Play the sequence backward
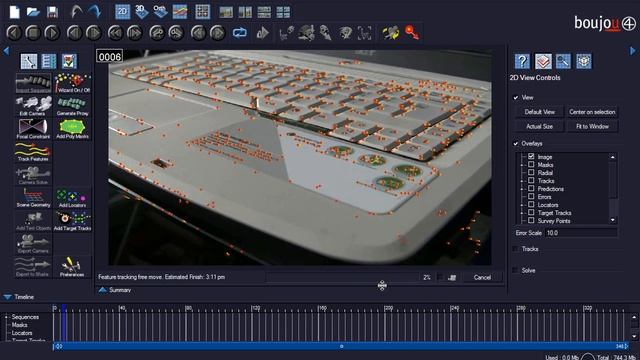Image resolution: width=640 pixels, height=360 pixels. [14, 33]
